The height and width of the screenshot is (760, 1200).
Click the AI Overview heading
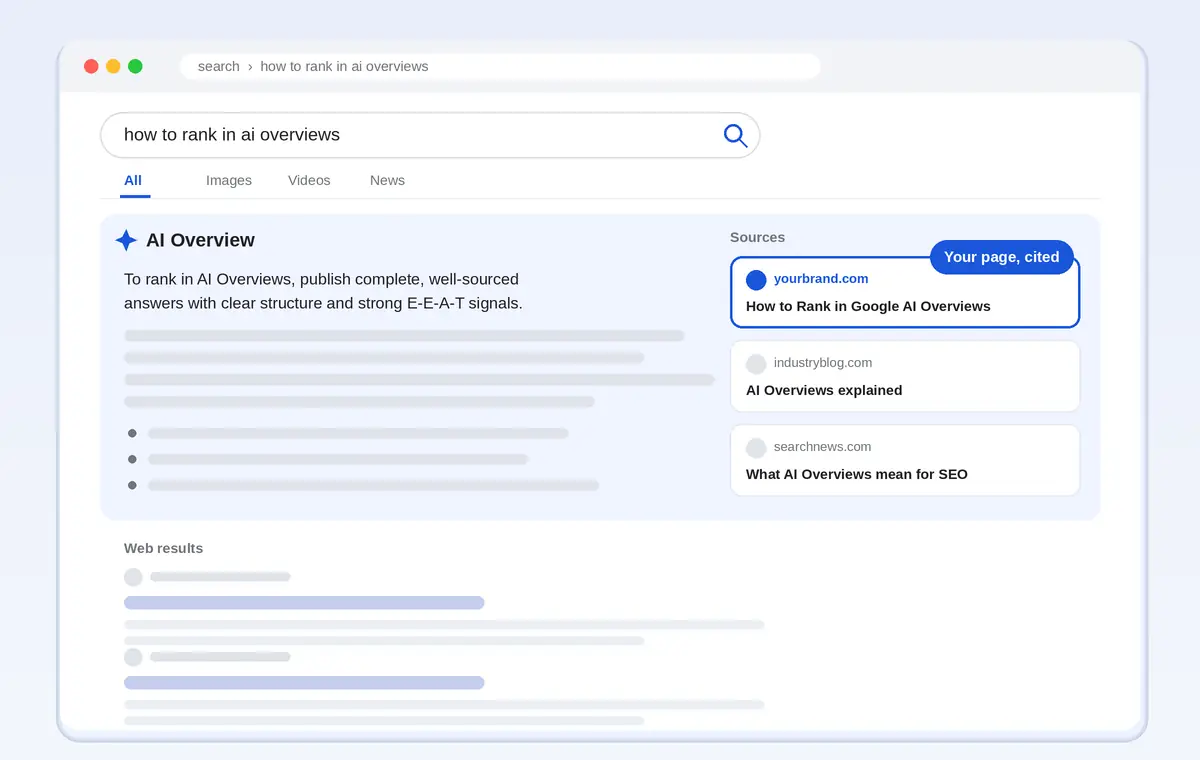click(x=200, y=240)
